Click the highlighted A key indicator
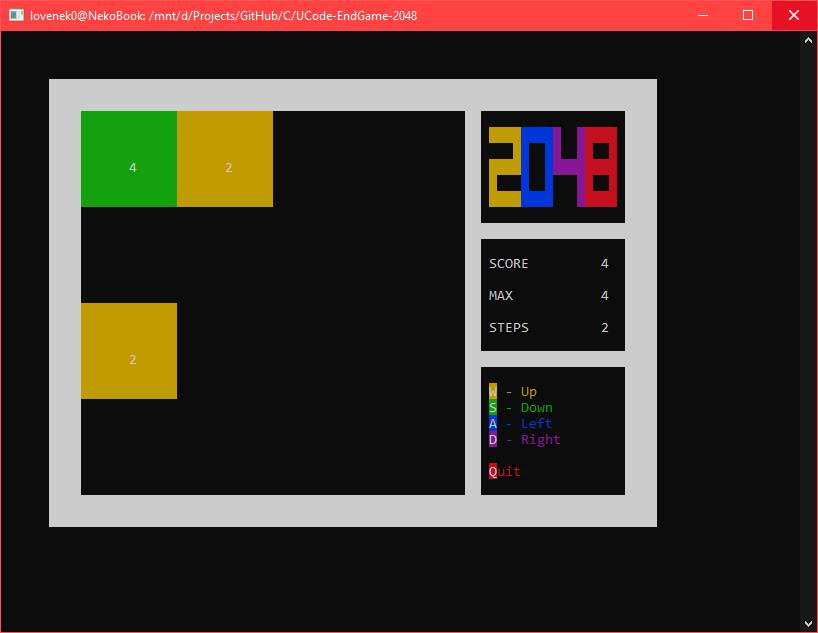 tap(493, 423)
